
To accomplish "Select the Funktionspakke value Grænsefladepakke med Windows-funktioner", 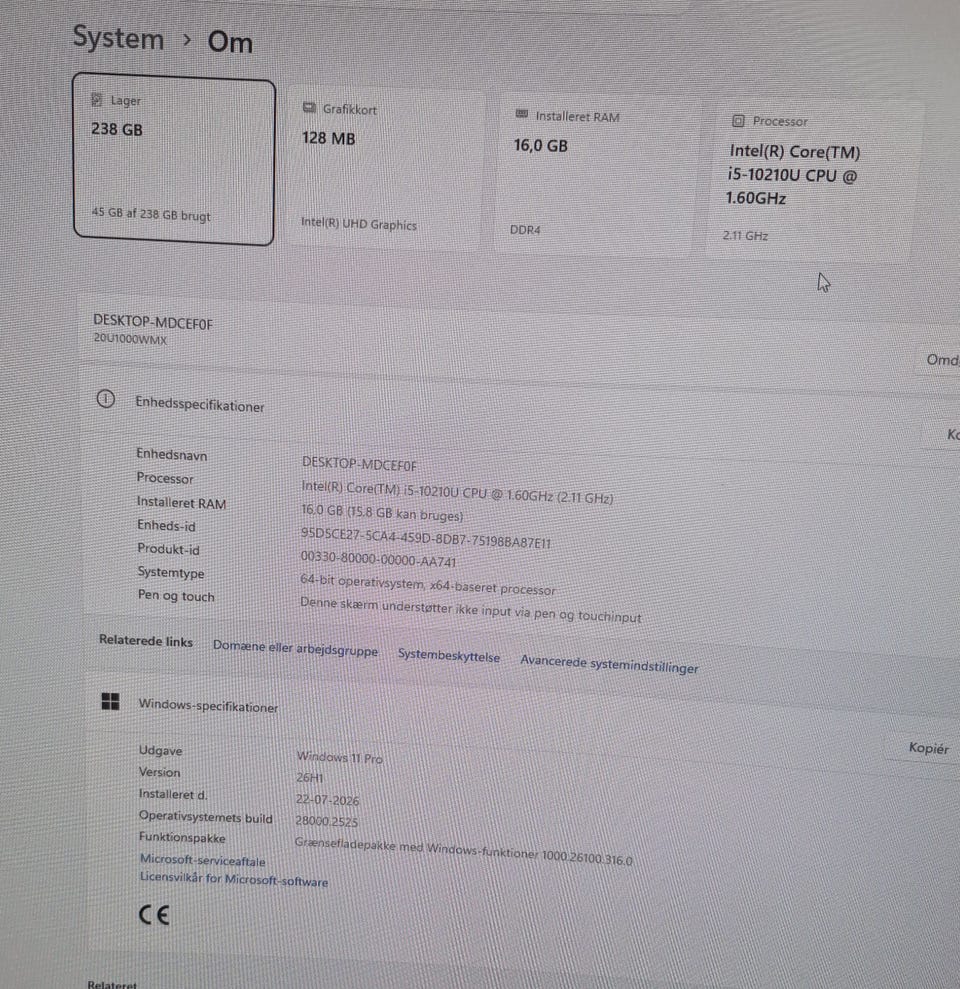I will (x=463, y=851).
